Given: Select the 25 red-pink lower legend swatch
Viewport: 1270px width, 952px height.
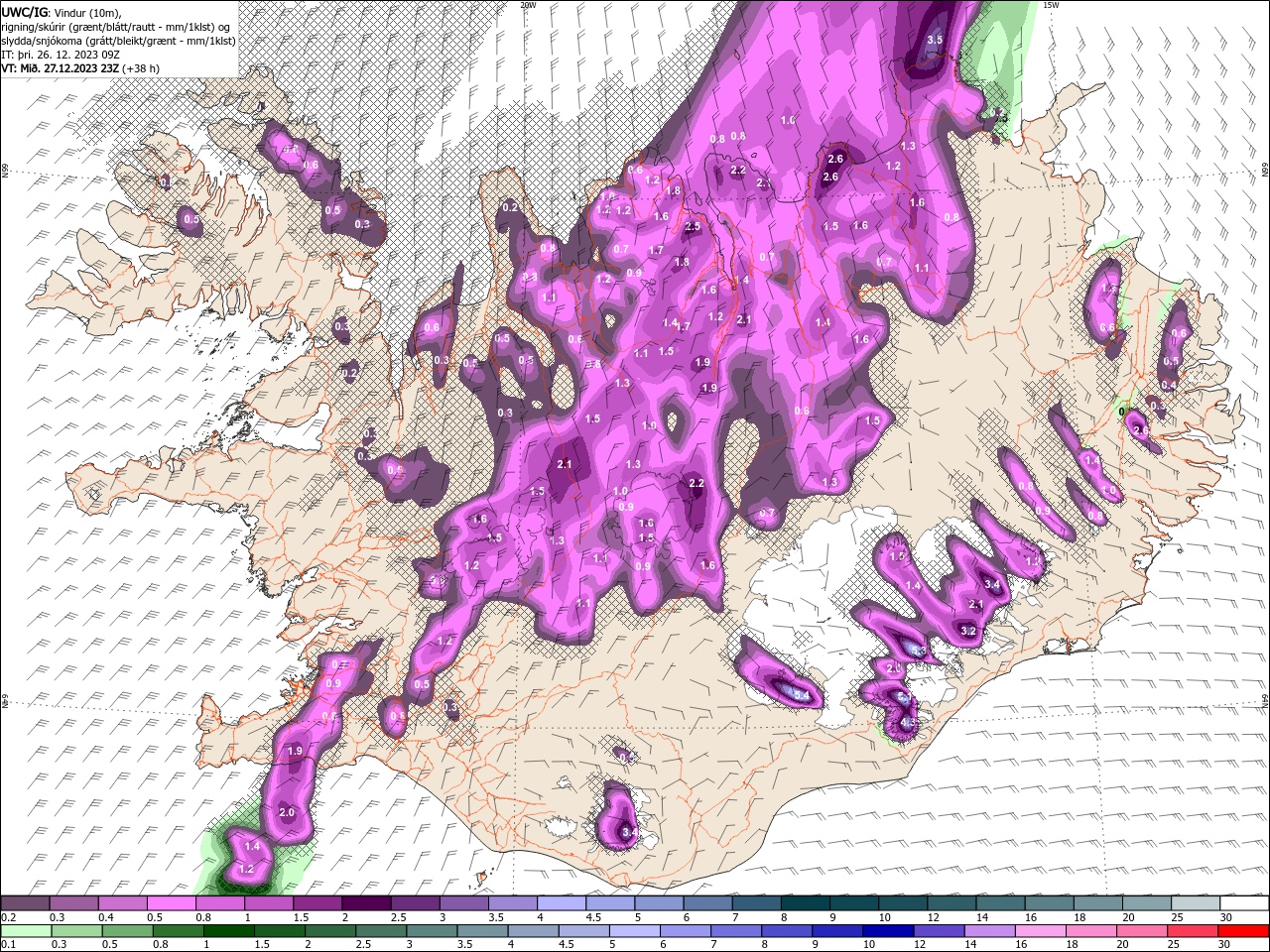Looking at the screenshot, I should coord(1193,930).
